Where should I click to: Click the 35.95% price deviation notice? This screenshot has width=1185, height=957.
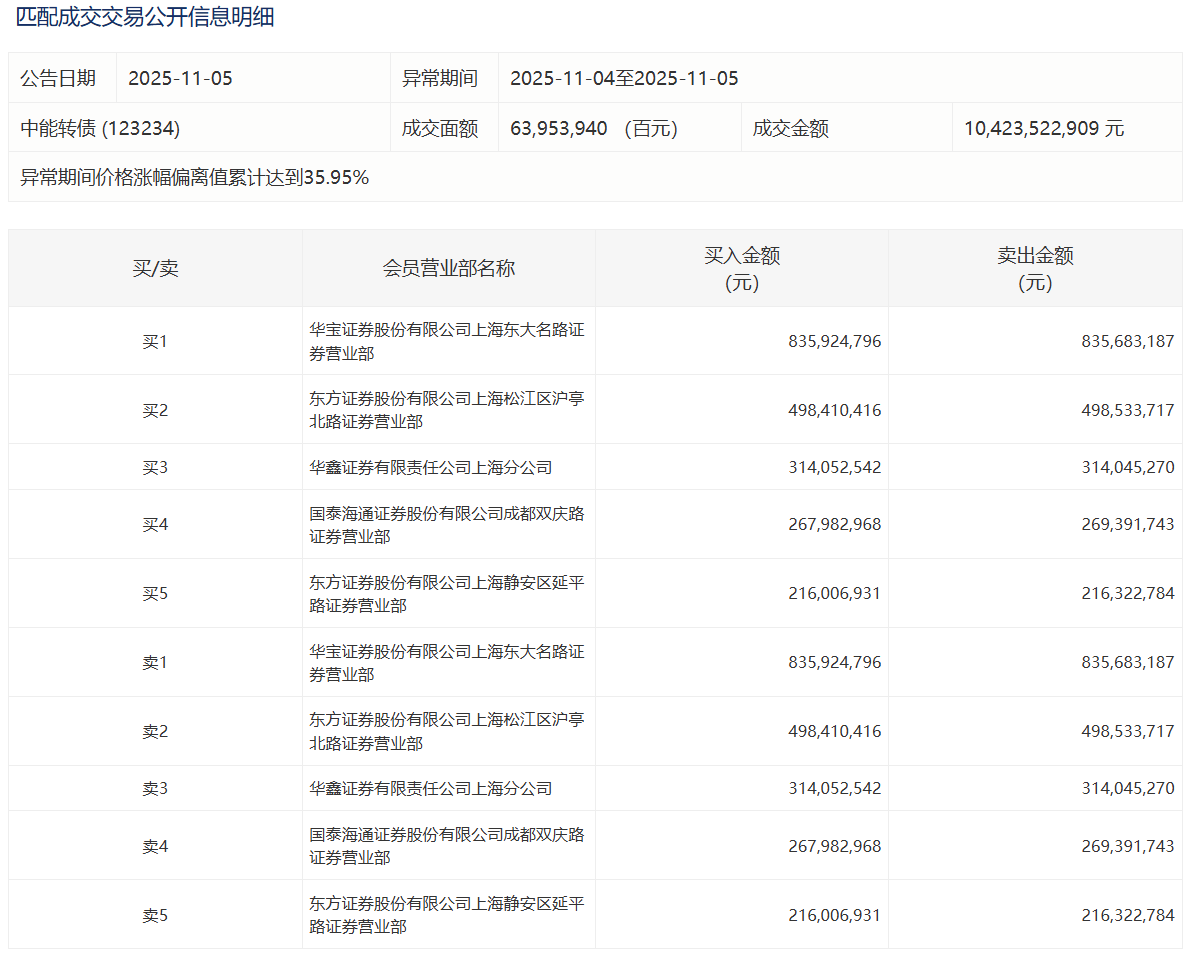coord(195,178)
